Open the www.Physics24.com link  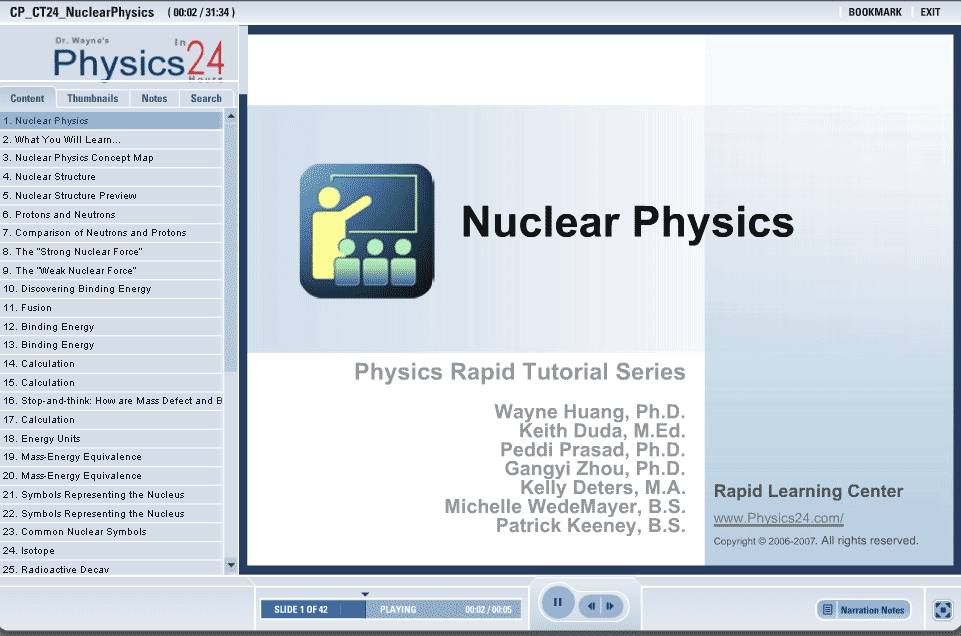click(x=778, y=518)
